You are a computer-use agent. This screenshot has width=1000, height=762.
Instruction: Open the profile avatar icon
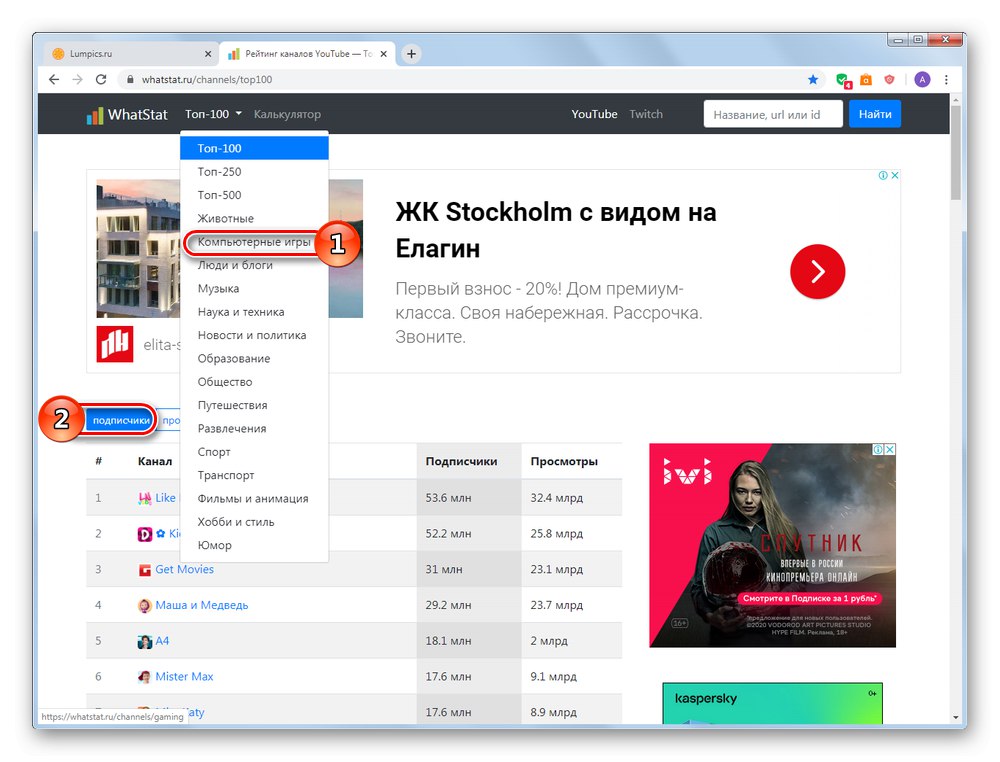tap(922, 79)
